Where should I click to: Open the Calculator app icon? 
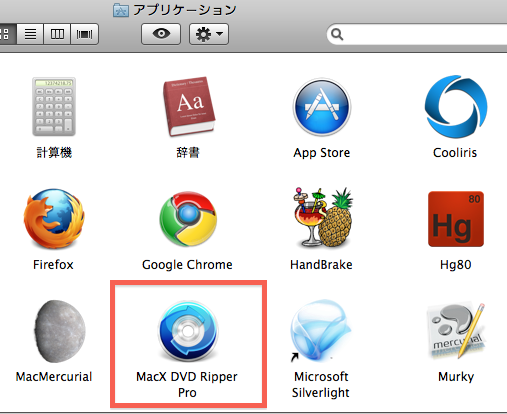(54, 106)
